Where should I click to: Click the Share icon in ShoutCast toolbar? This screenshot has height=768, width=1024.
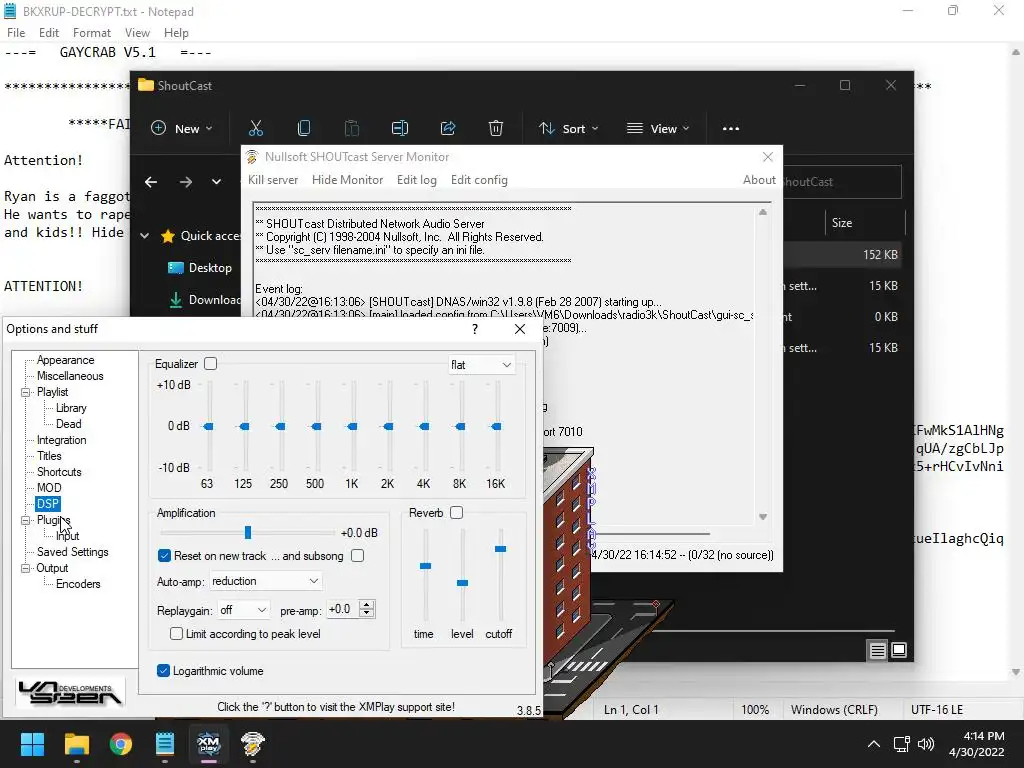click(448, 129)
